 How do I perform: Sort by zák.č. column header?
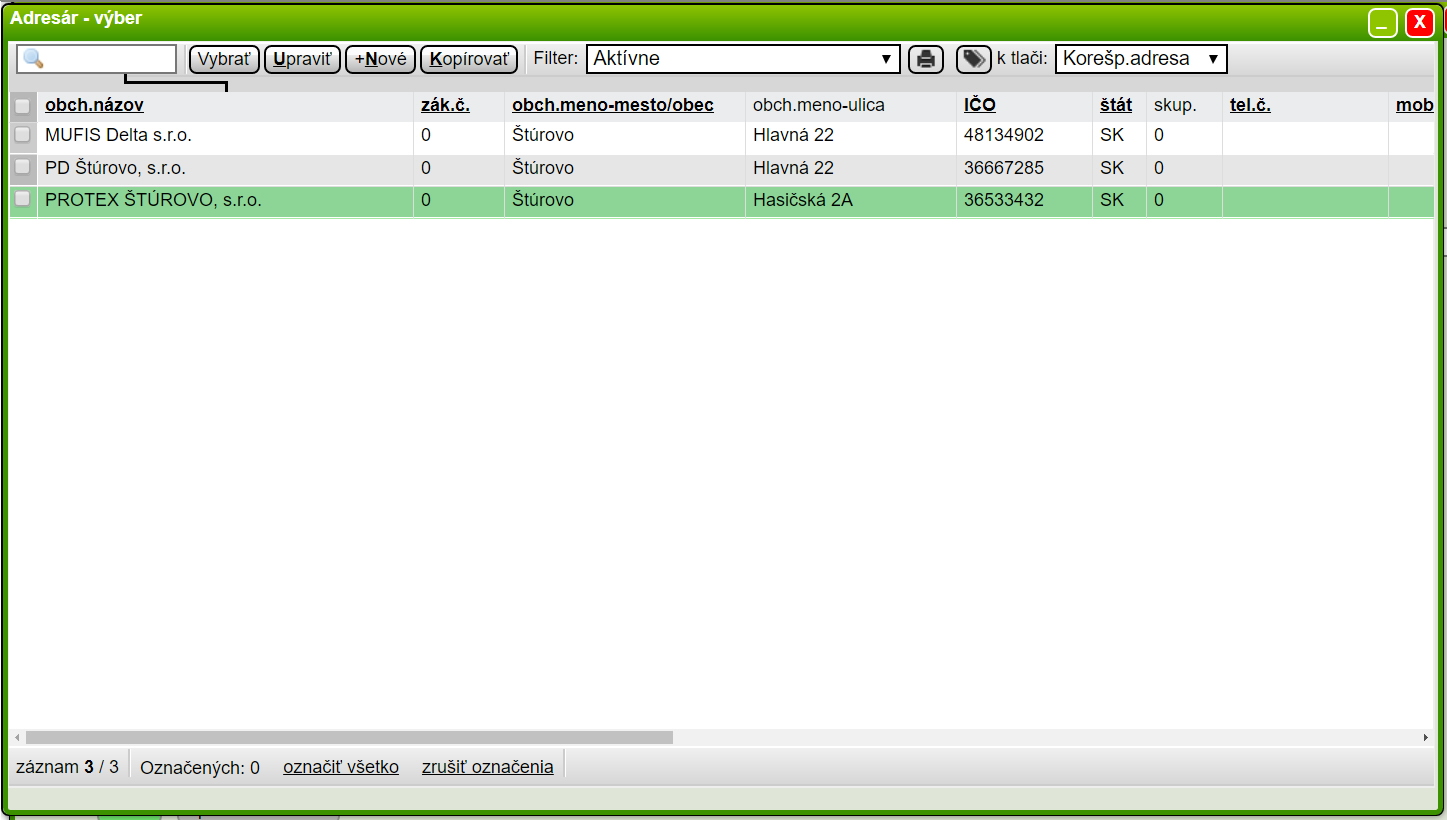pyautogui.click(x=445, y=105)
